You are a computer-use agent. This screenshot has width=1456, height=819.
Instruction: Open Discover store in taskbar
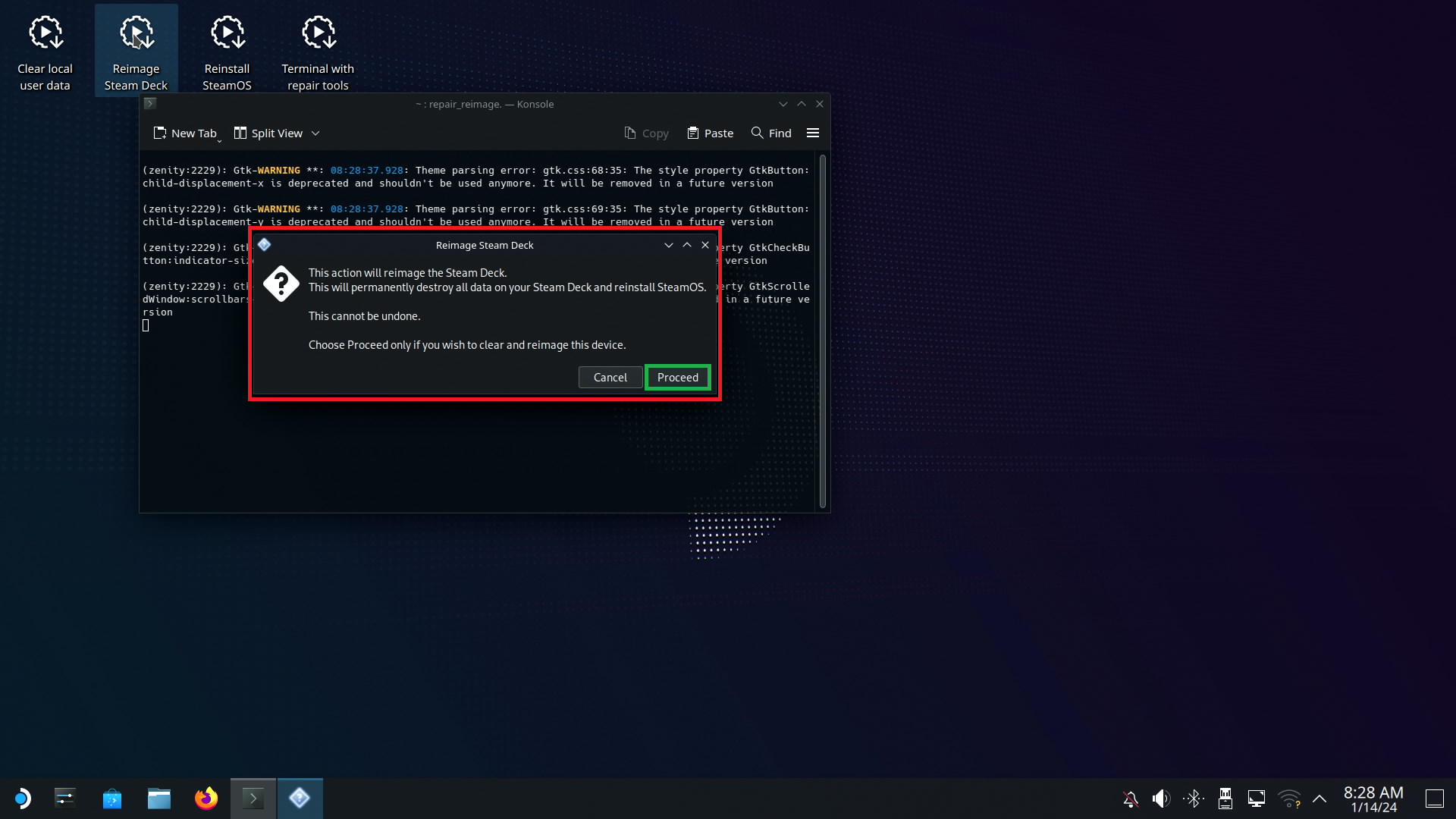click(x=112, y=798)
